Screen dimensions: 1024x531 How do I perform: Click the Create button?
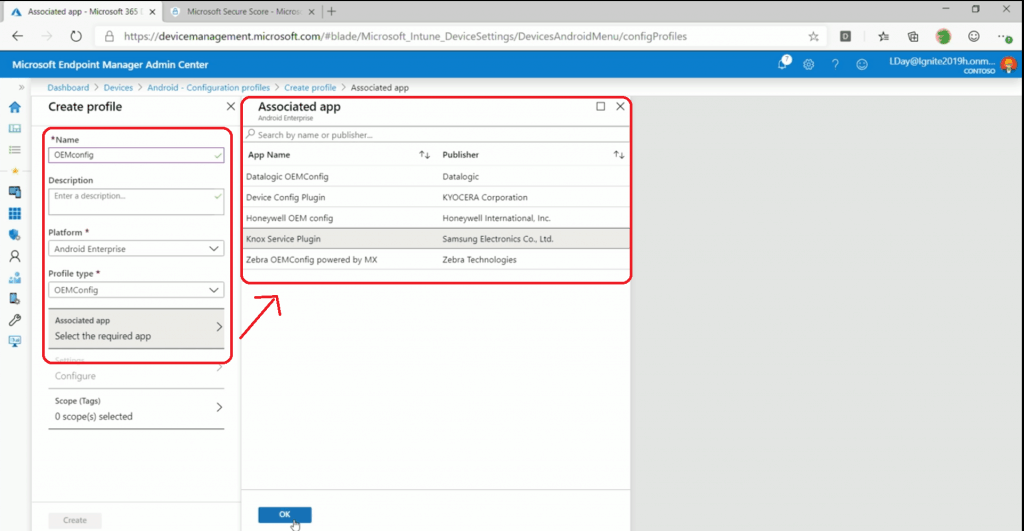(x=75, y=520)
